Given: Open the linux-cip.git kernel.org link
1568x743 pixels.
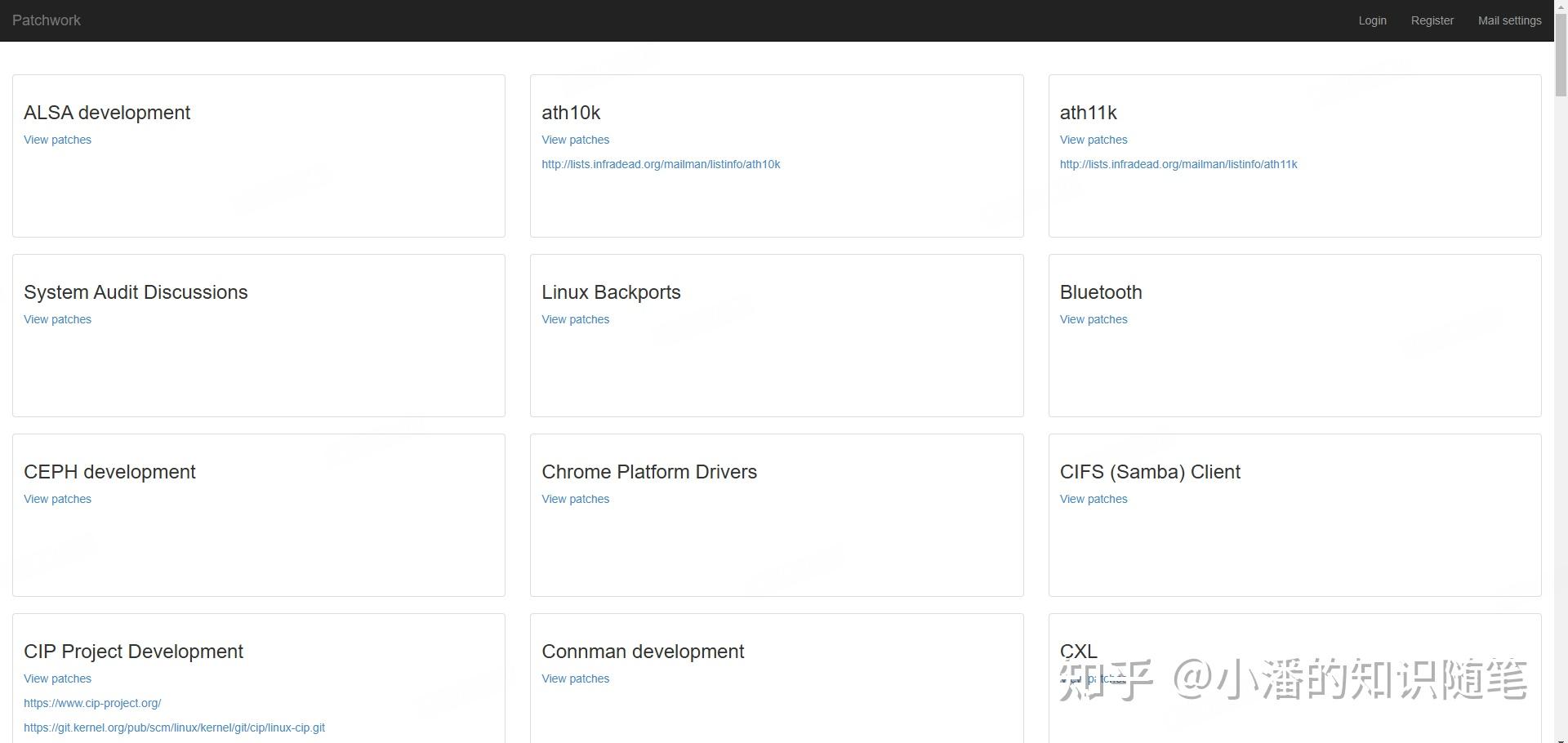Looking at the screenshot, I should point(174,727).
